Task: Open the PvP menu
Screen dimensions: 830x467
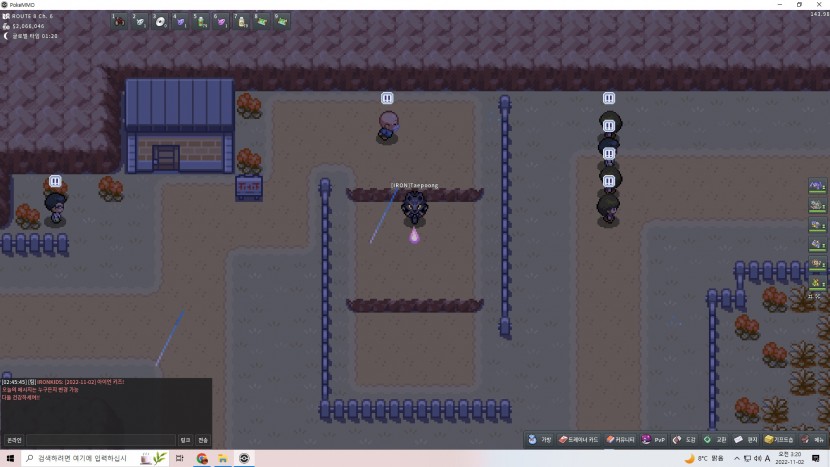Action: [x=654, y=439]
